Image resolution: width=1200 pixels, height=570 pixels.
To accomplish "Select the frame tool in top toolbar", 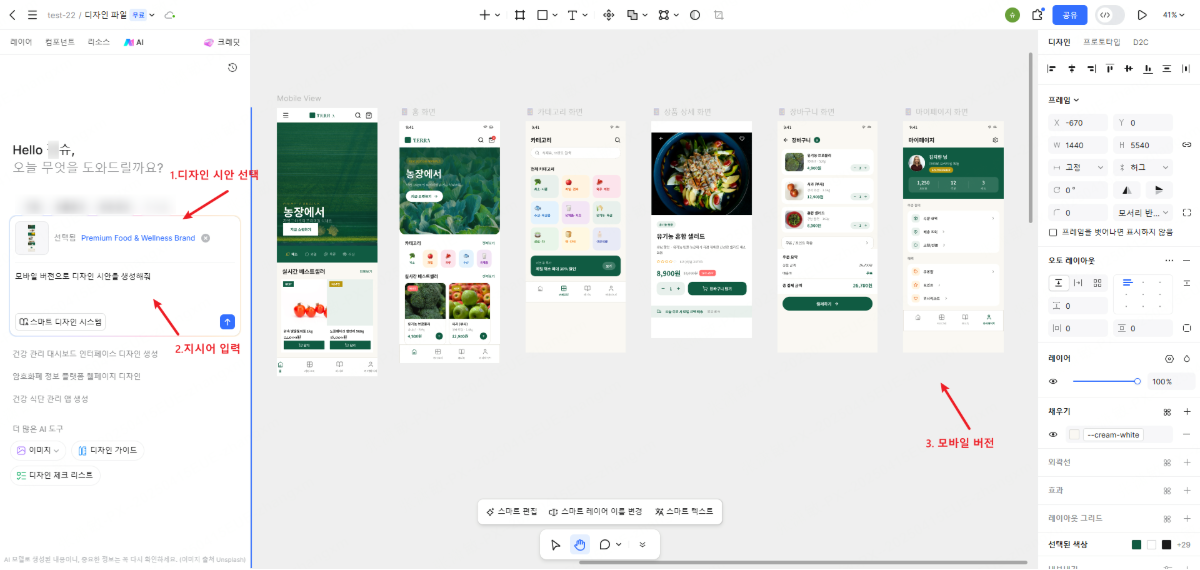I will point(520,15).
